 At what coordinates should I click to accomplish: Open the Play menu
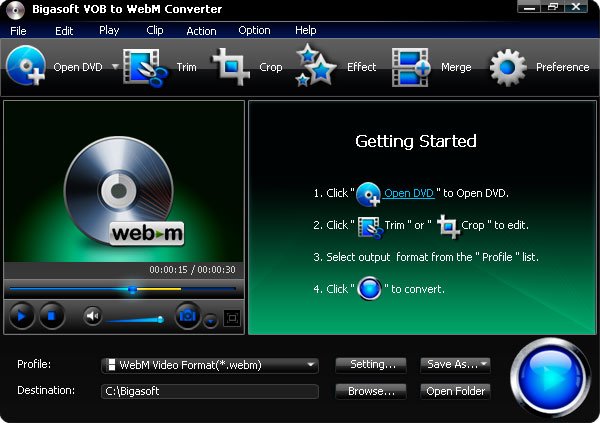pos(109,31)
